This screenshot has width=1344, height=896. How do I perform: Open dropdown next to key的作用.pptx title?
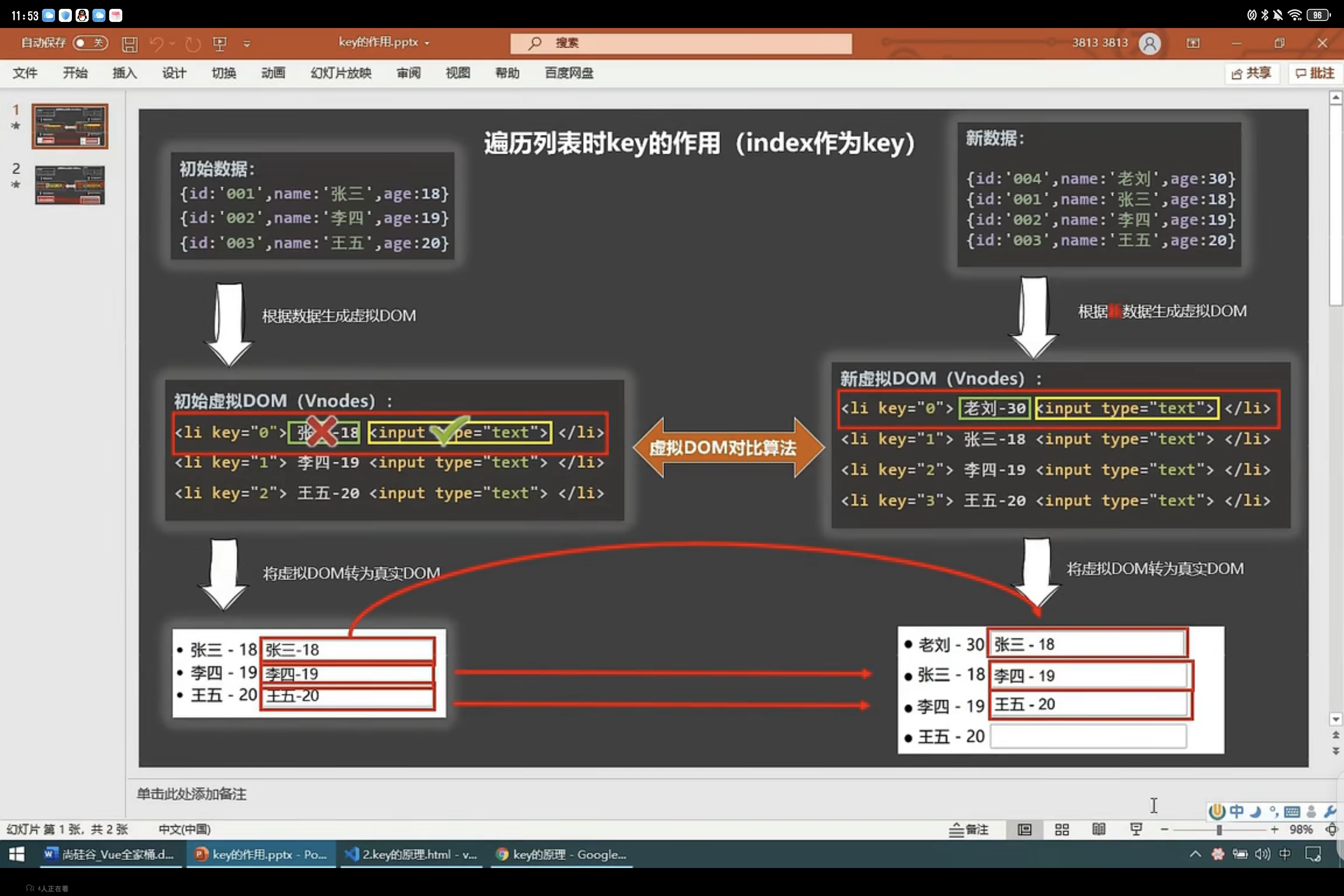pyautogui.click(x=427, y=43)
